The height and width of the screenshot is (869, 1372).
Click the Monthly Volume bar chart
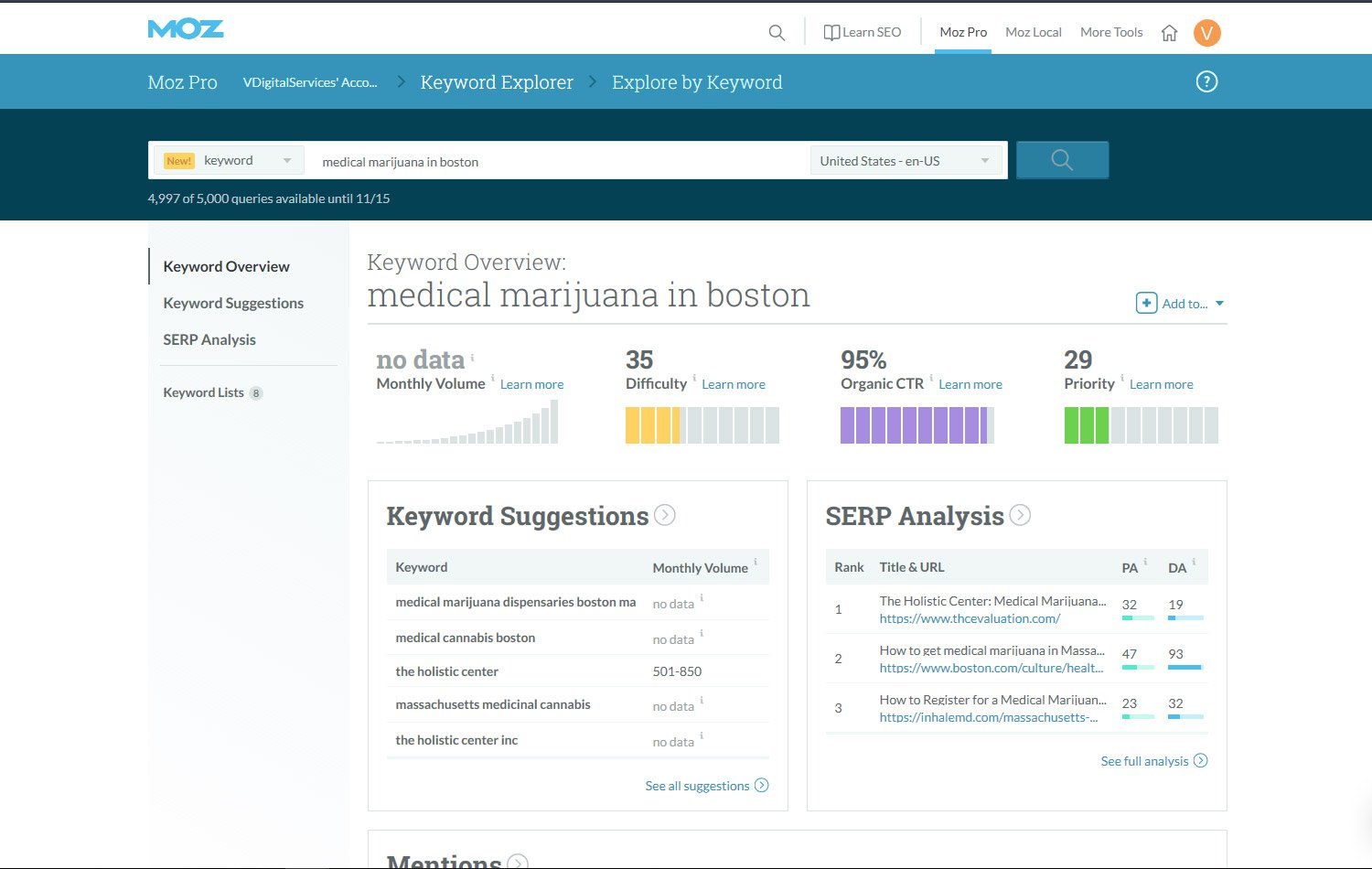point(467,422)
